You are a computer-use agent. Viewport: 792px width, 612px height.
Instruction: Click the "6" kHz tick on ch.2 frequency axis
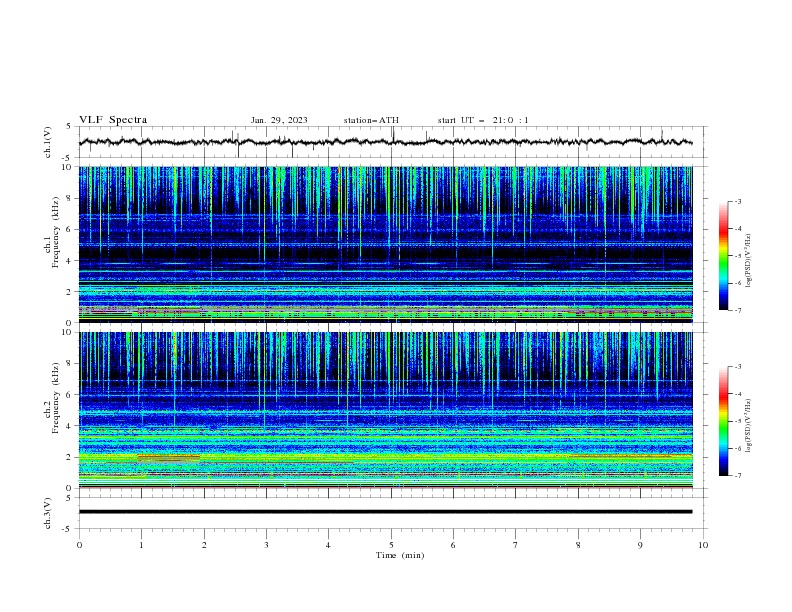click(x=69, y=394)
